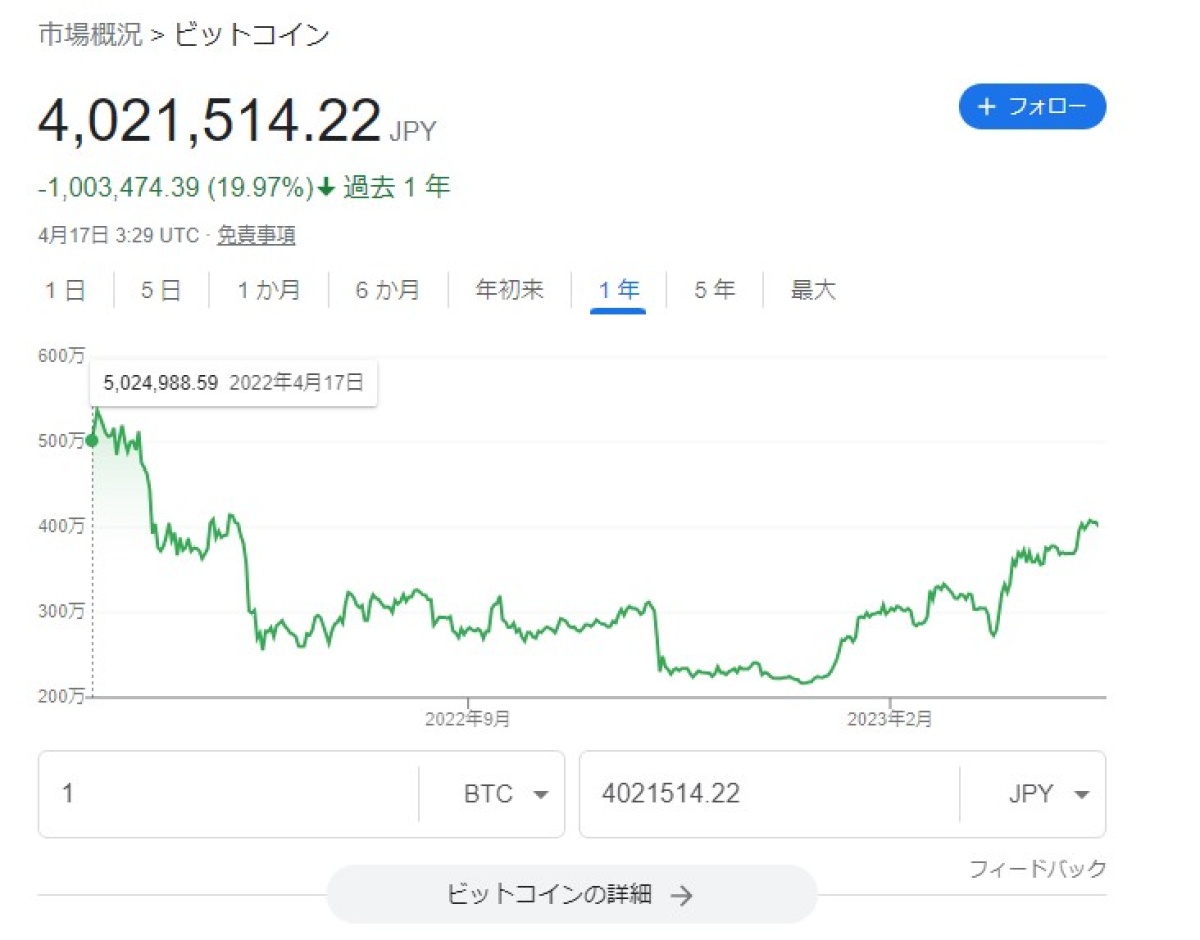
Task: Select the 5日 time range tab
Action: click(x=161, y=291)
